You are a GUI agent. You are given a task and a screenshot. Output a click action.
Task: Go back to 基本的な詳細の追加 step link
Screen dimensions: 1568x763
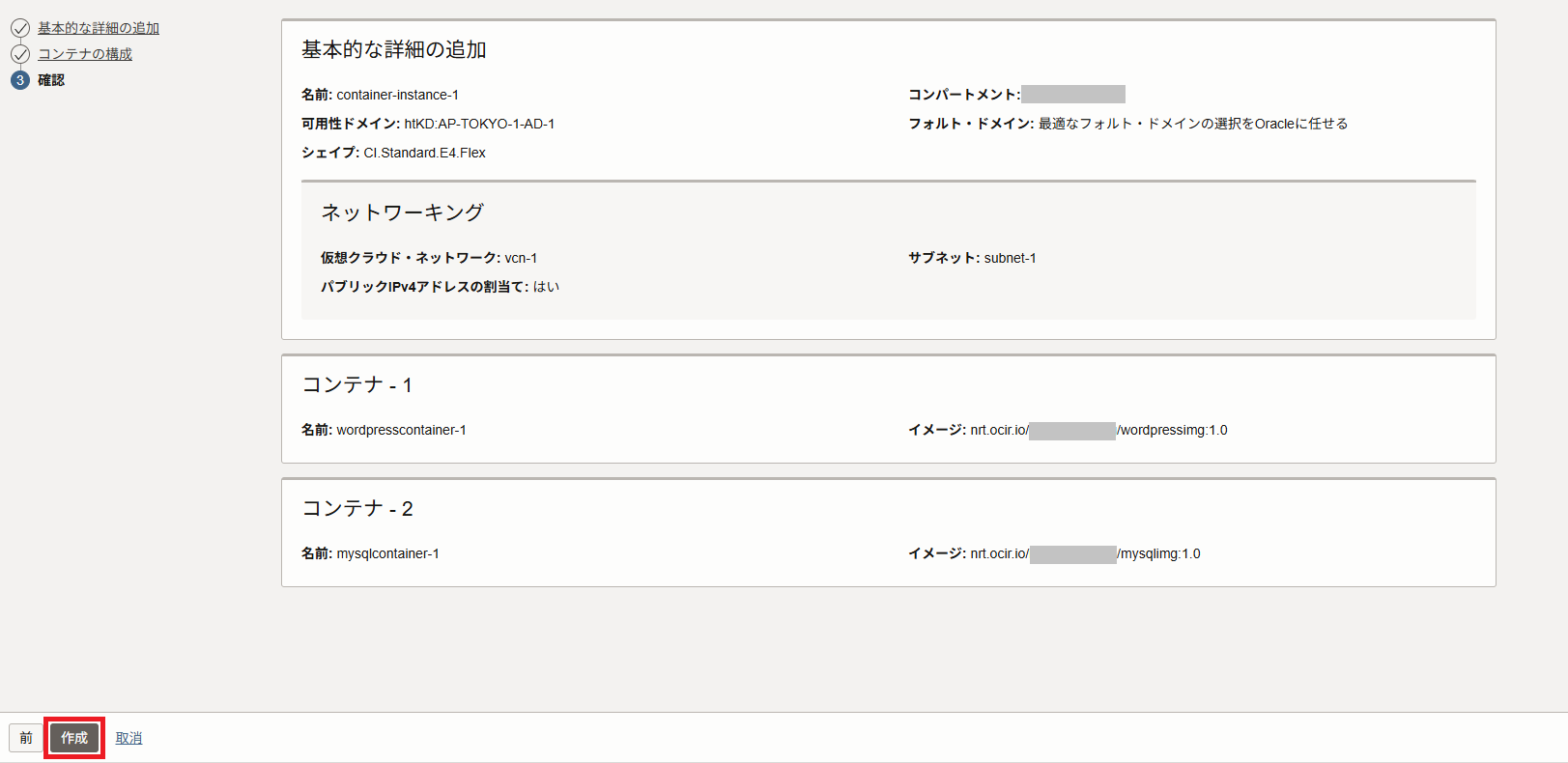coord(99,28)
